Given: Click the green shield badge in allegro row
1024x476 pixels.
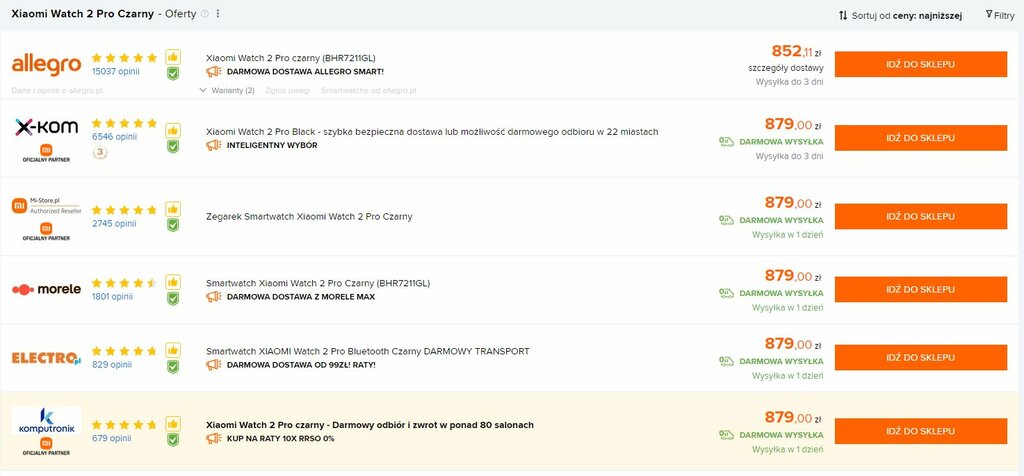Looking at the screenshot, I should click(x=173, y=74).
